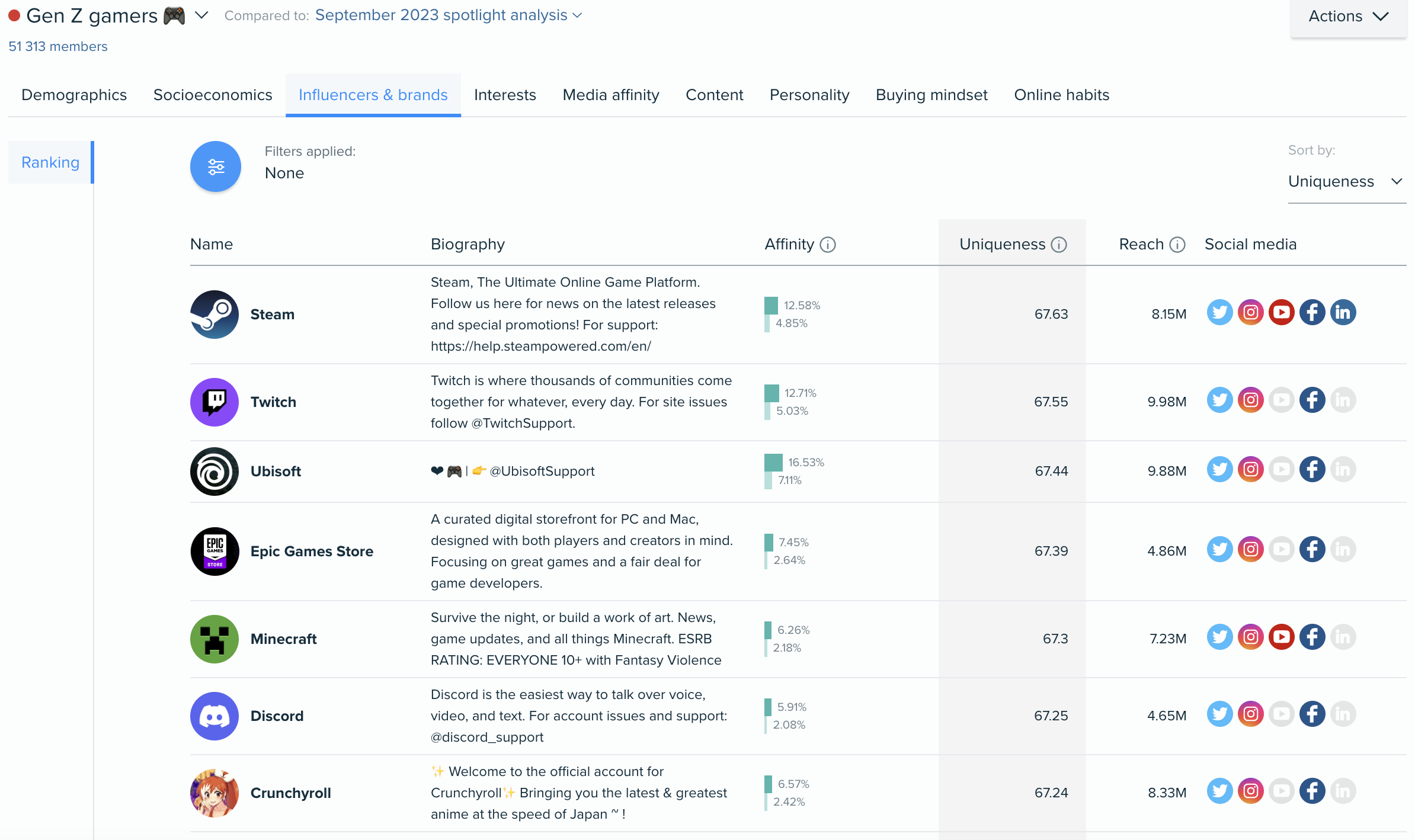The width and height of the screenshot is (1415, 840).
Task: Open Discord's Facebook icon
Action: (x=1312, y=714)
